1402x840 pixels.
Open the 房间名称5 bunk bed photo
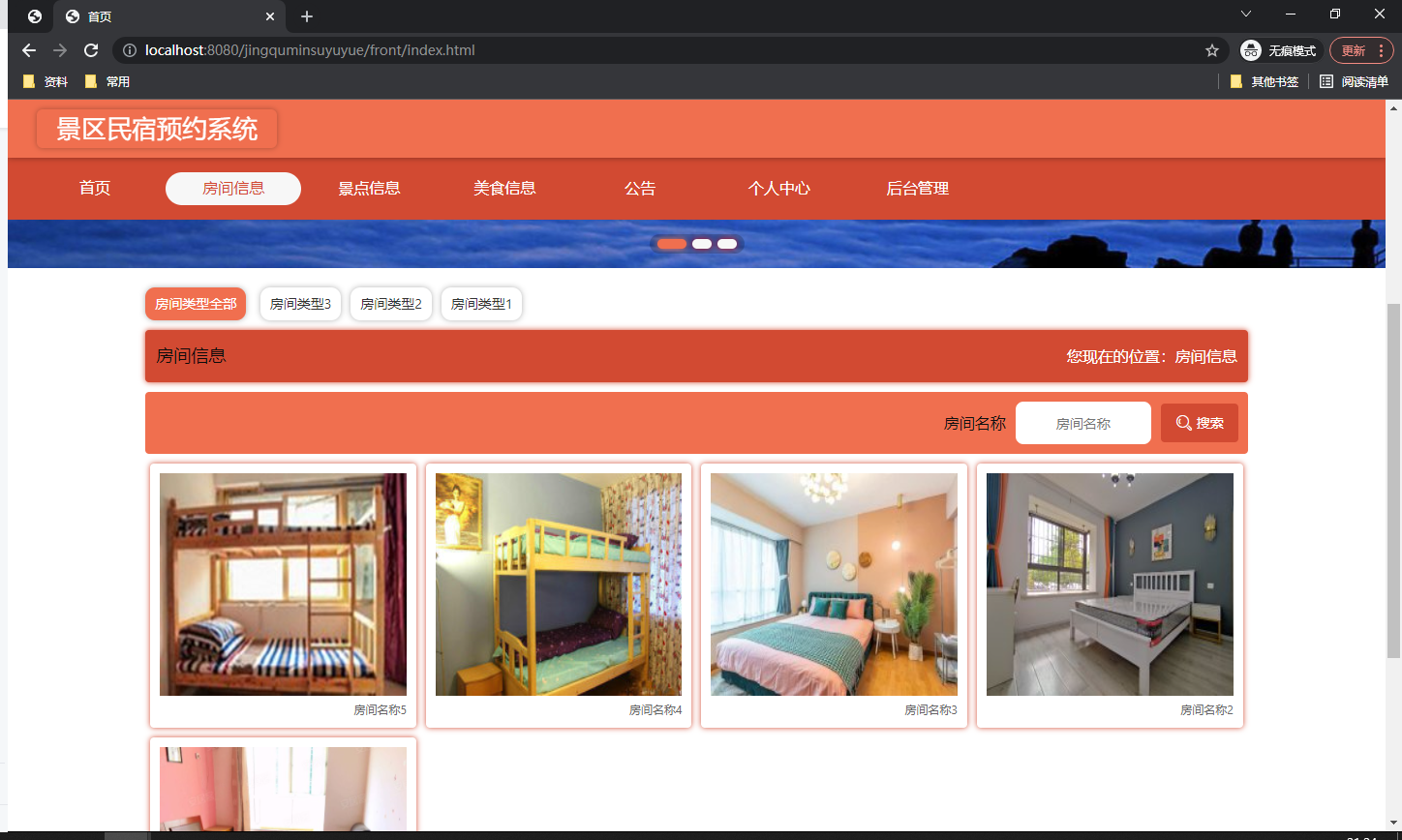[x=283, y=585]
